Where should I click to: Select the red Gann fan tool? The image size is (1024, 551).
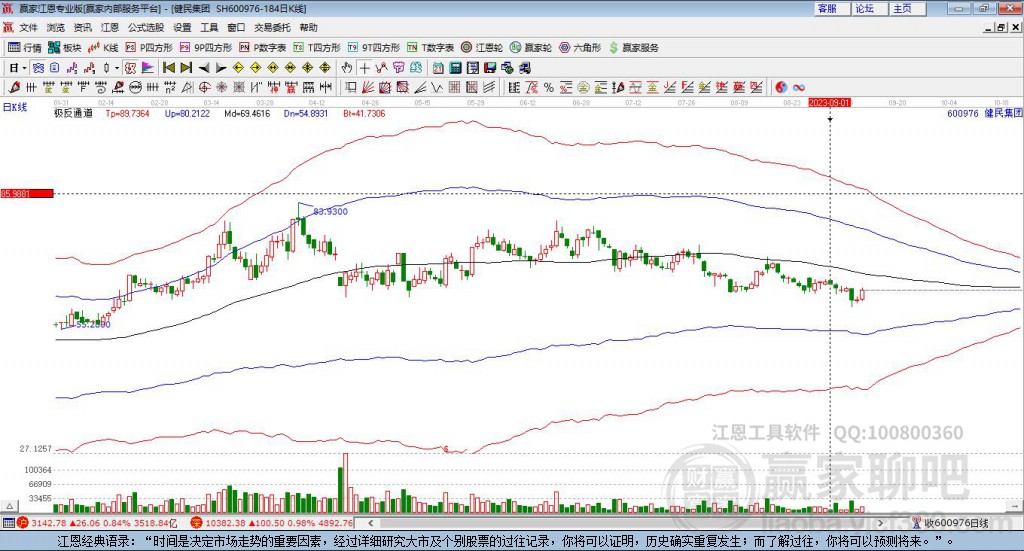(x=368, y=87)
